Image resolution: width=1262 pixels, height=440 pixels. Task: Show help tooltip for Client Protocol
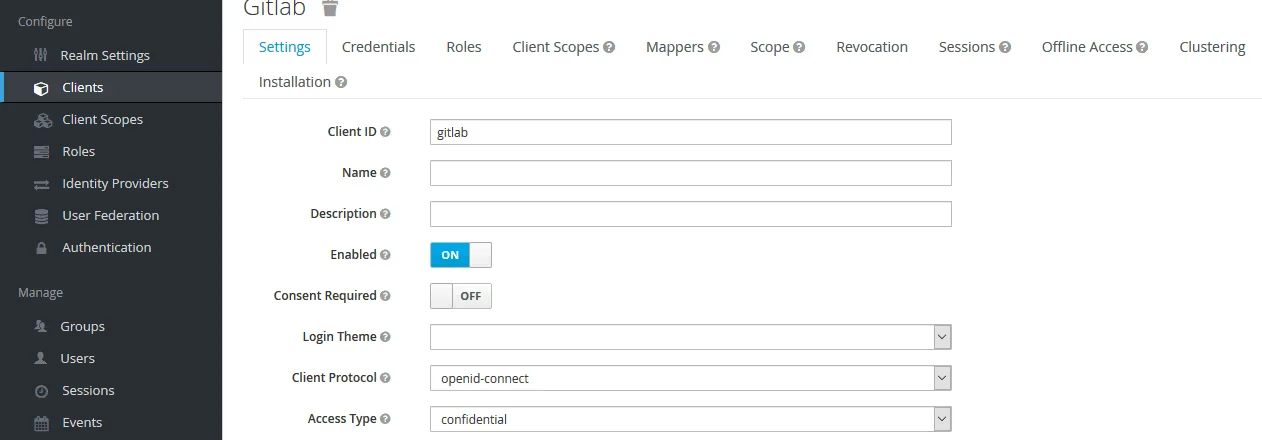386,378
